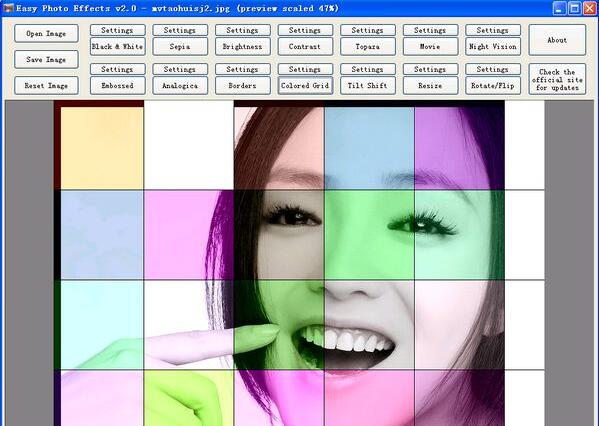Click the Resize button

click(x=431, y=86)
